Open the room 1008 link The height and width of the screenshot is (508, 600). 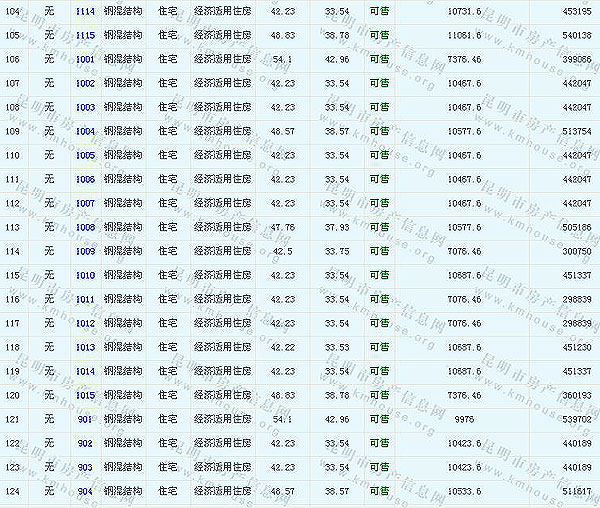[85, 227]
